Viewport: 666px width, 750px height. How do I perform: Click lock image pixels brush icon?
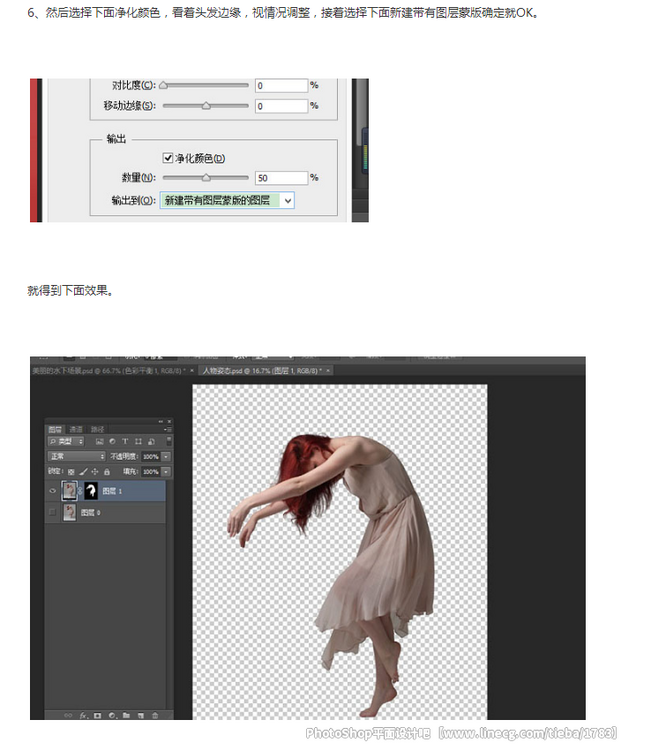point(84,472)
